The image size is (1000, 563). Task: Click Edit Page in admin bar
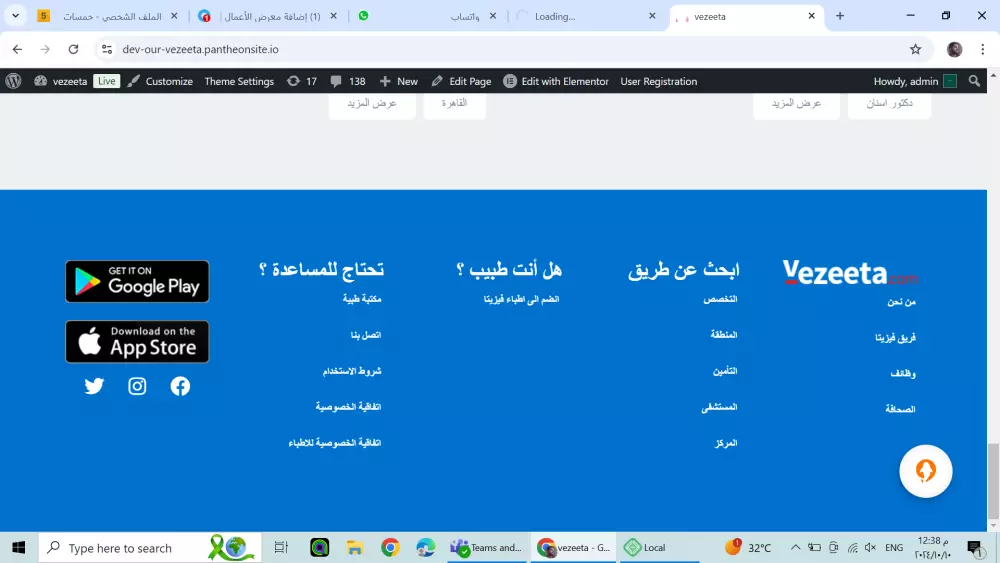(x=461, y=81)
